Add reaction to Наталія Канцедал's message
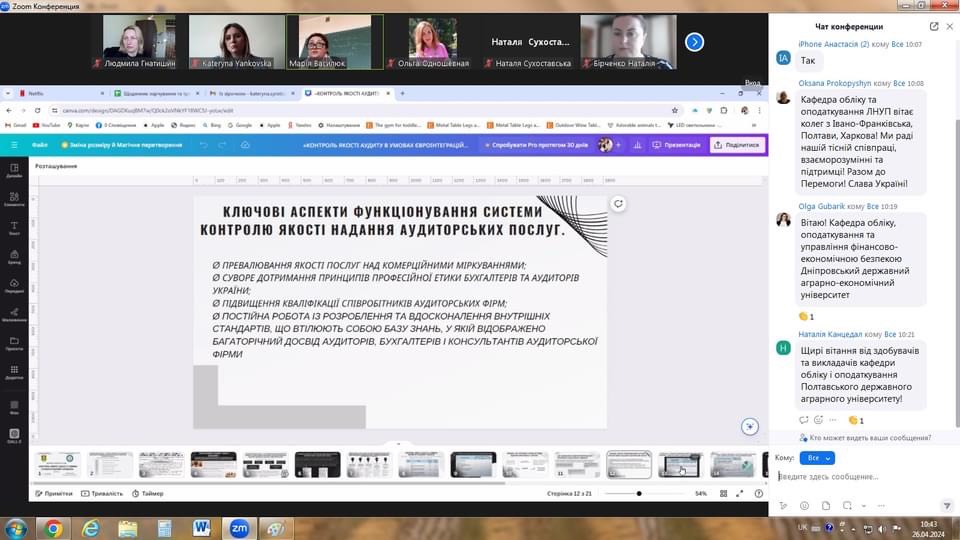 (819, 420)
